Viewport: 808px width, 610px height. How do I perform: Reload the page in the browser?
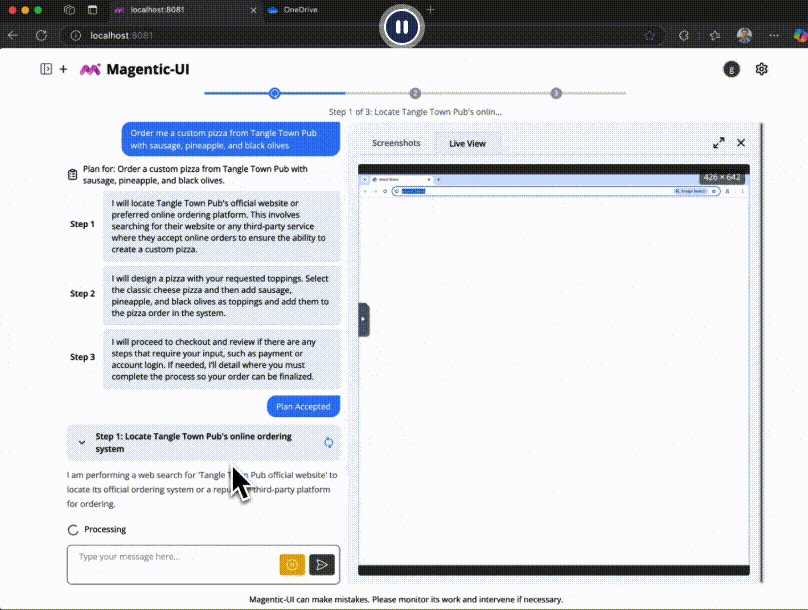click(x=41, y=36)
